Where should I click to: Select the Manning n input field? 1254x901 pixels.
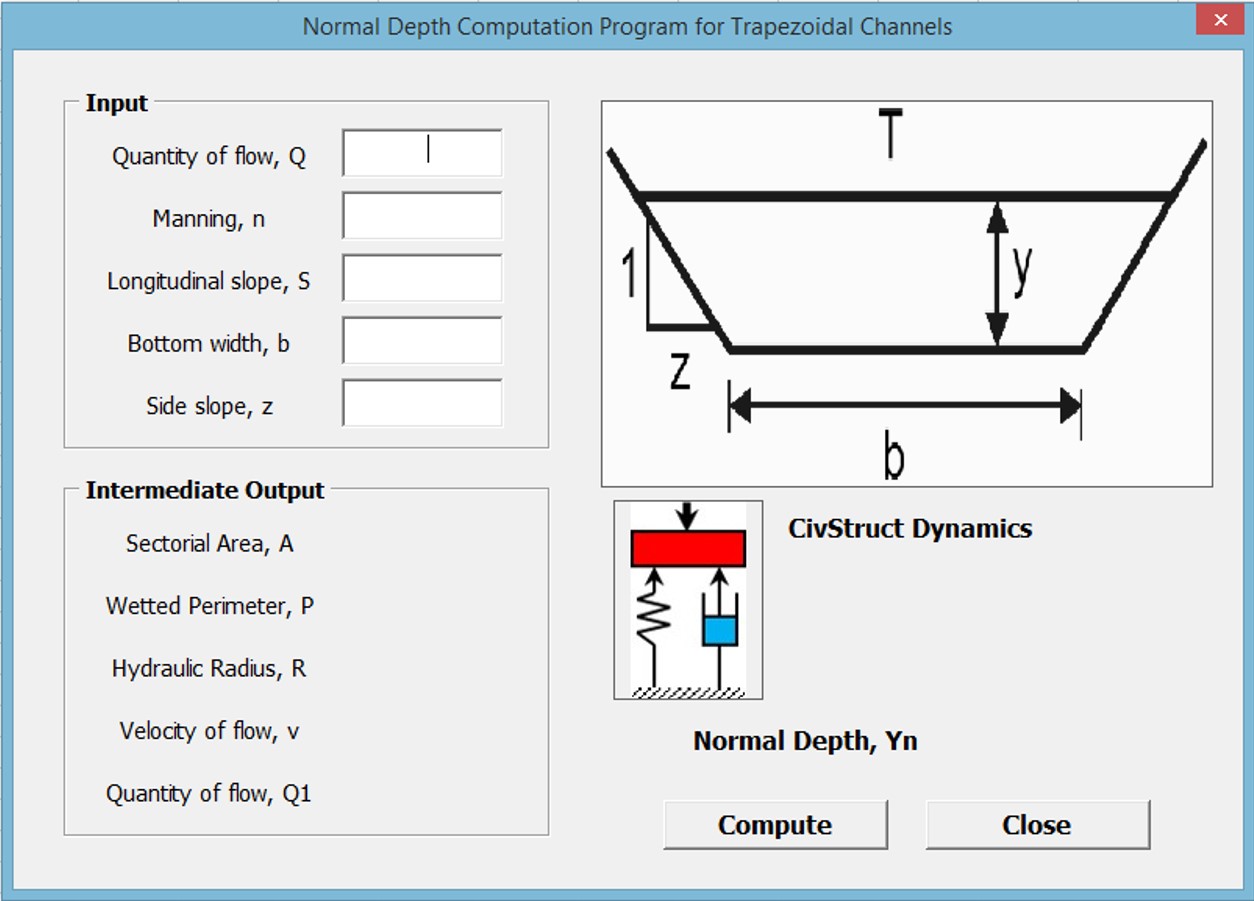pos(421,215)
